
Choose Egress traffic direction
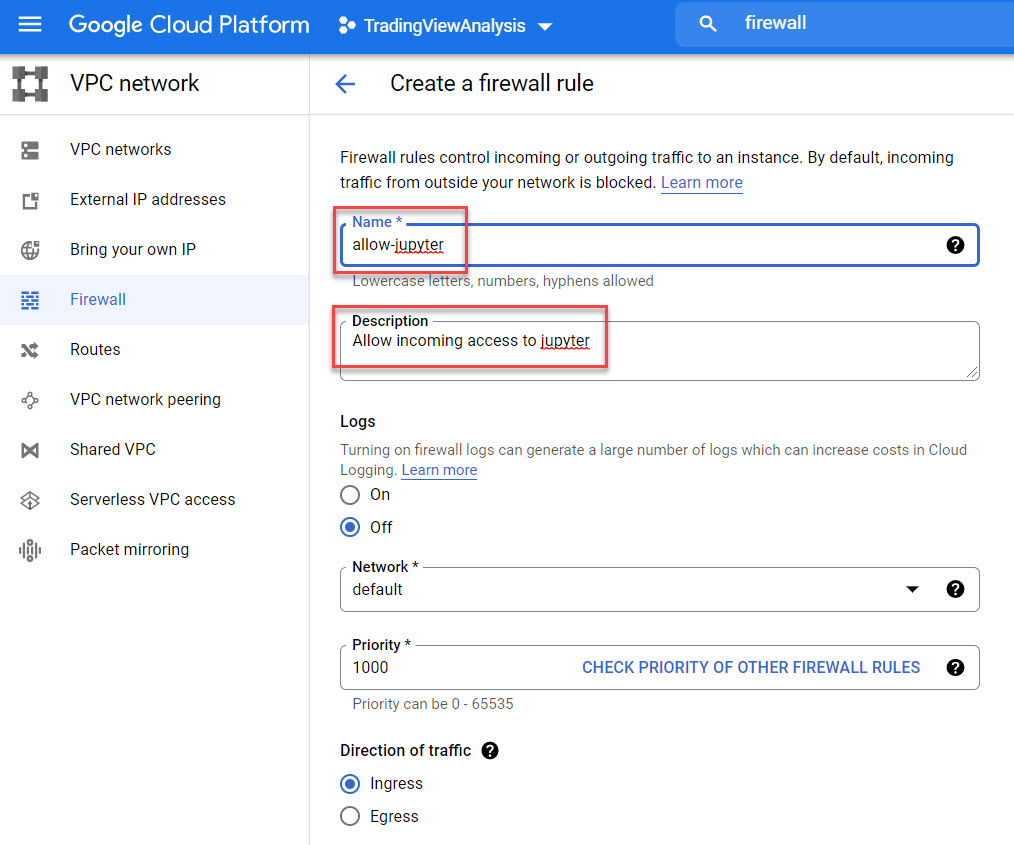click(x=350, y=816)
